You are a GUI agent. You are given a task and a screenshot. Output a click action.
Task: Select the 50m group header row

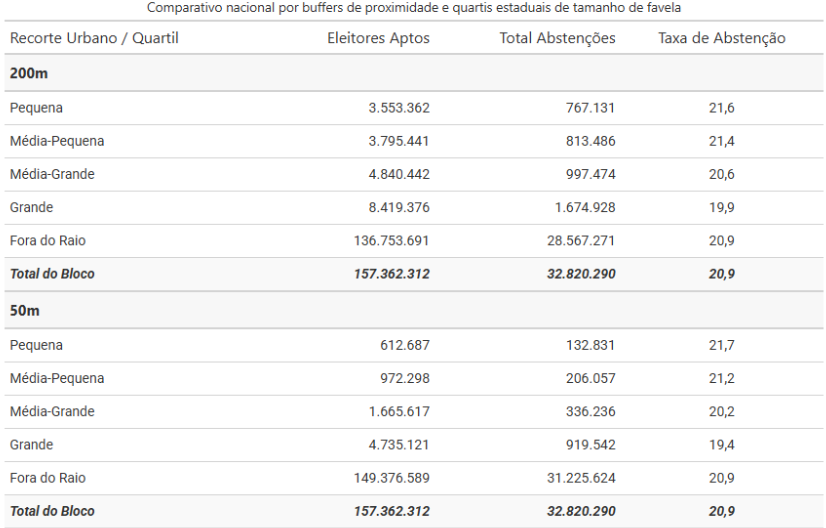point(414,310)
